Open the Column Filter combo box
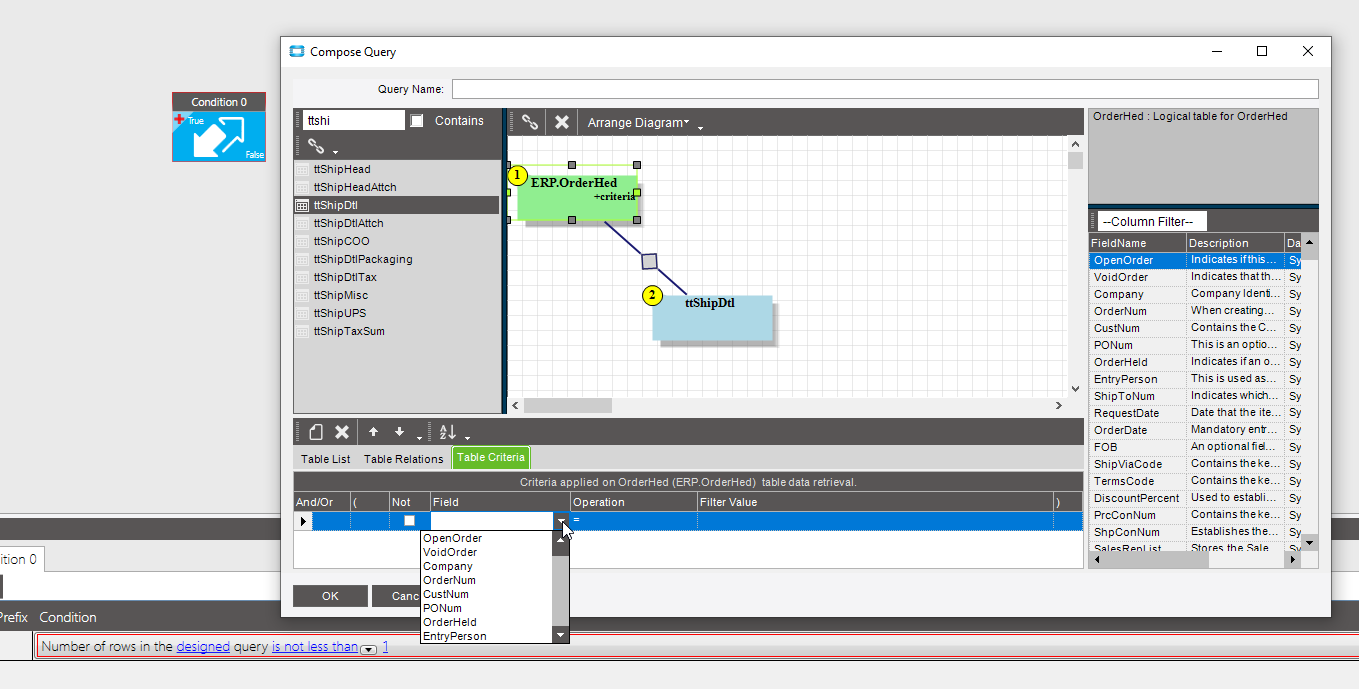Viewport: 1359px width, 689px height. 1152,221
